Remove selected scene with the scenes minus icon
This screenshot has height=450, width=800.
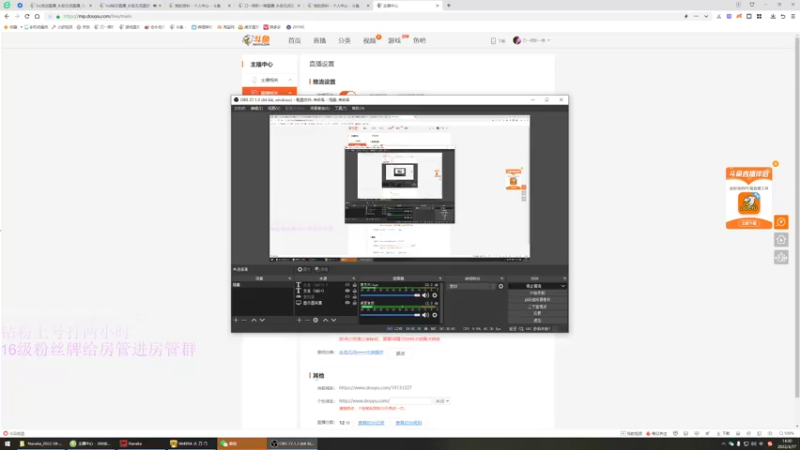pos(244,320)
